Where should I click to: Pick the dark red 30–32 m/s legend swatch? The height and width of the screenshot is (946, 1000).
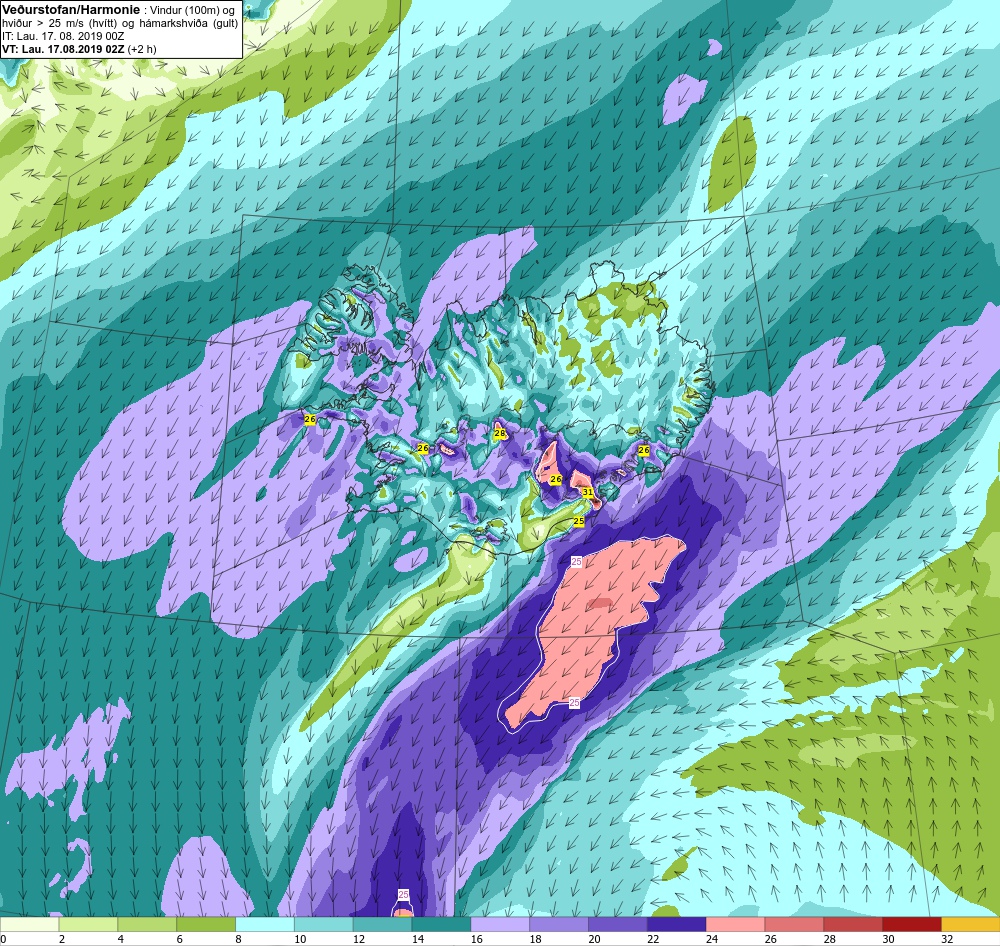912,924
